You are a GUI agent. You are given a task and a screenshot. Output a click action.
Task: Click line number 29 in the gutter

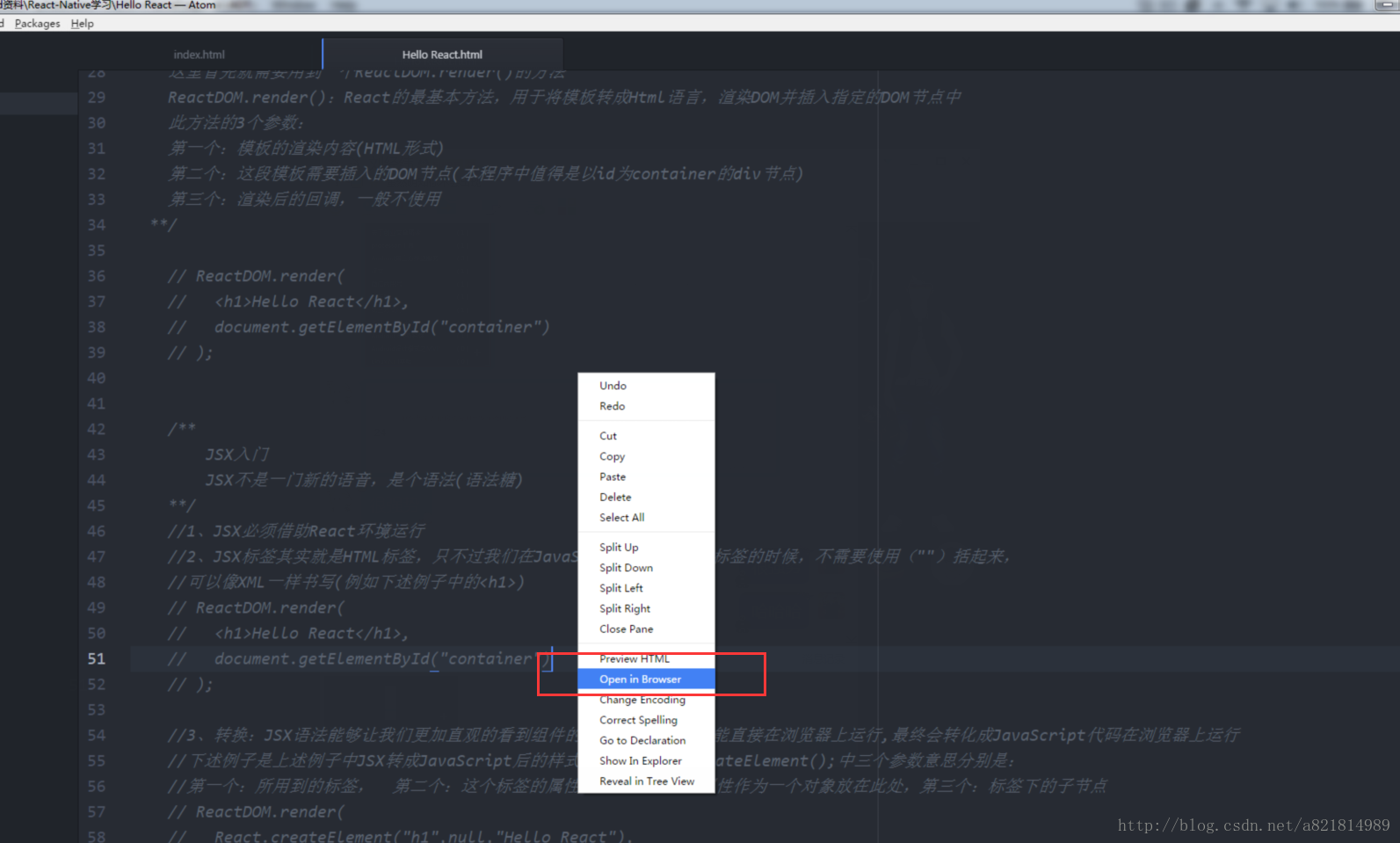pyautogui.click(x=97, y=98)
